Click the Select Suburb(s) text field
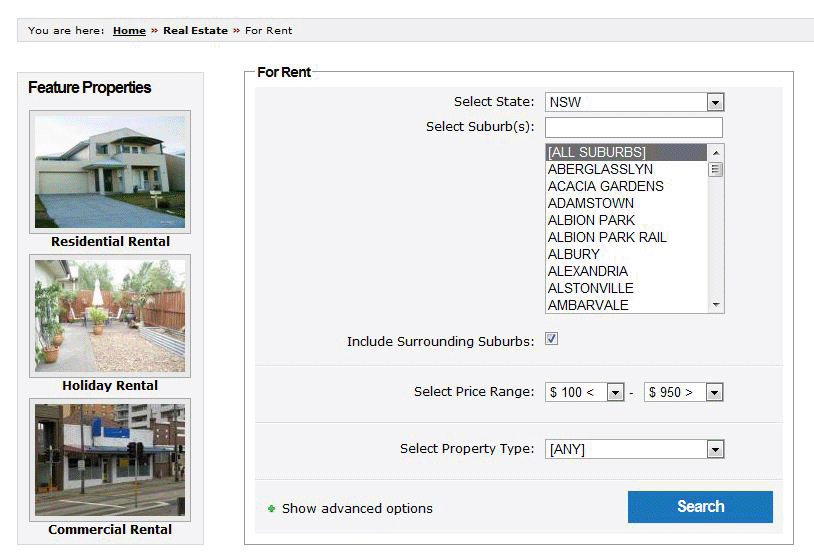 tap(634, 127)
